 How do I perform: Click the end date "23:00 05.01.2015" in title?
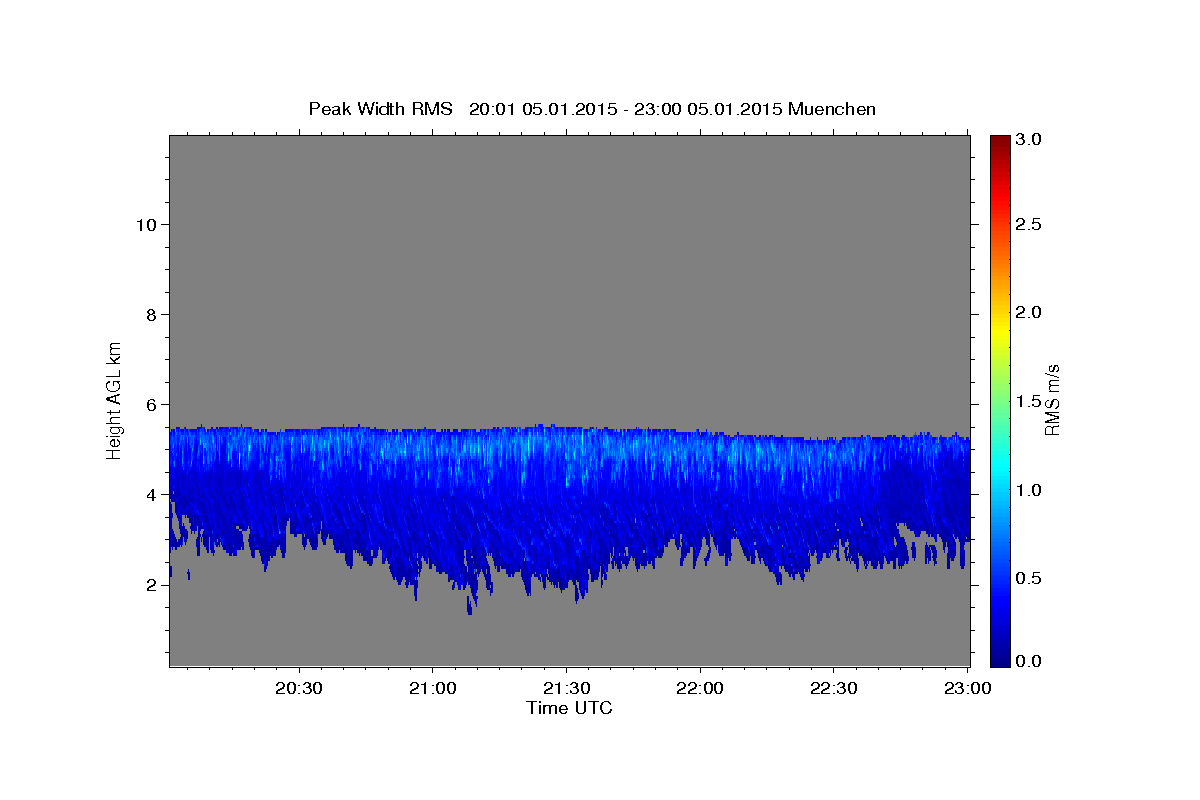coord(711,109)
